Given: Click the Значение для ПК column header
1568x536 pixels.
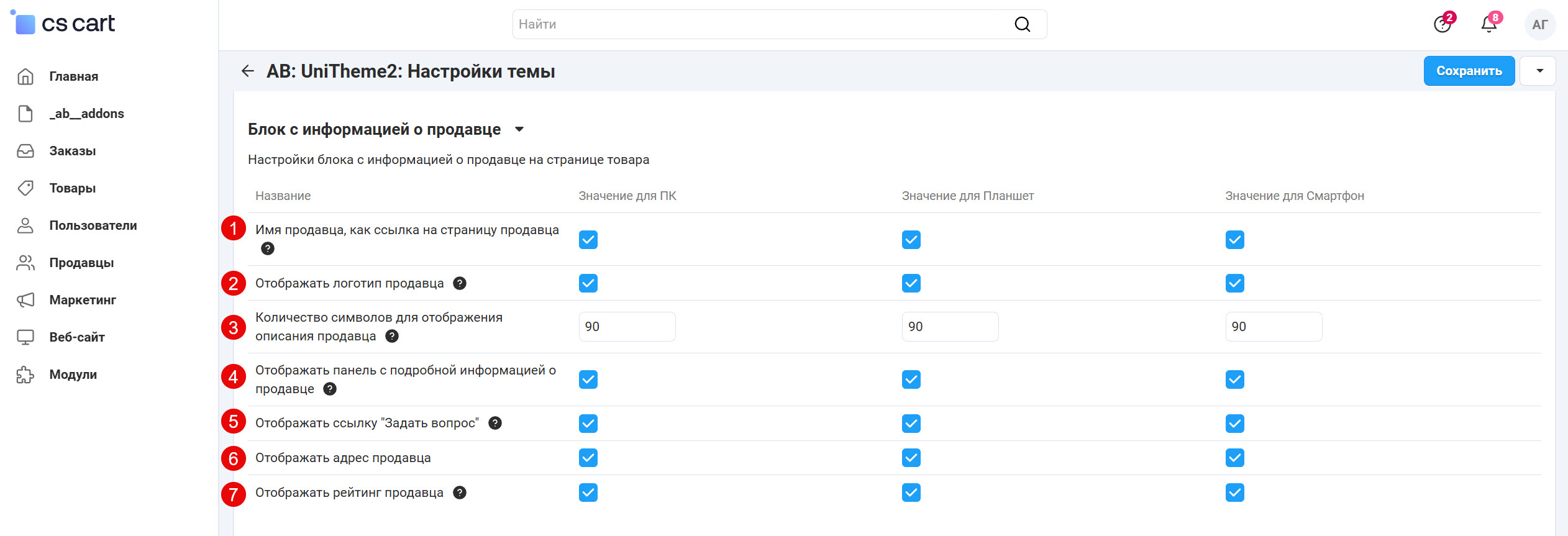Looking at the screenshot, I should pos(627,196).
